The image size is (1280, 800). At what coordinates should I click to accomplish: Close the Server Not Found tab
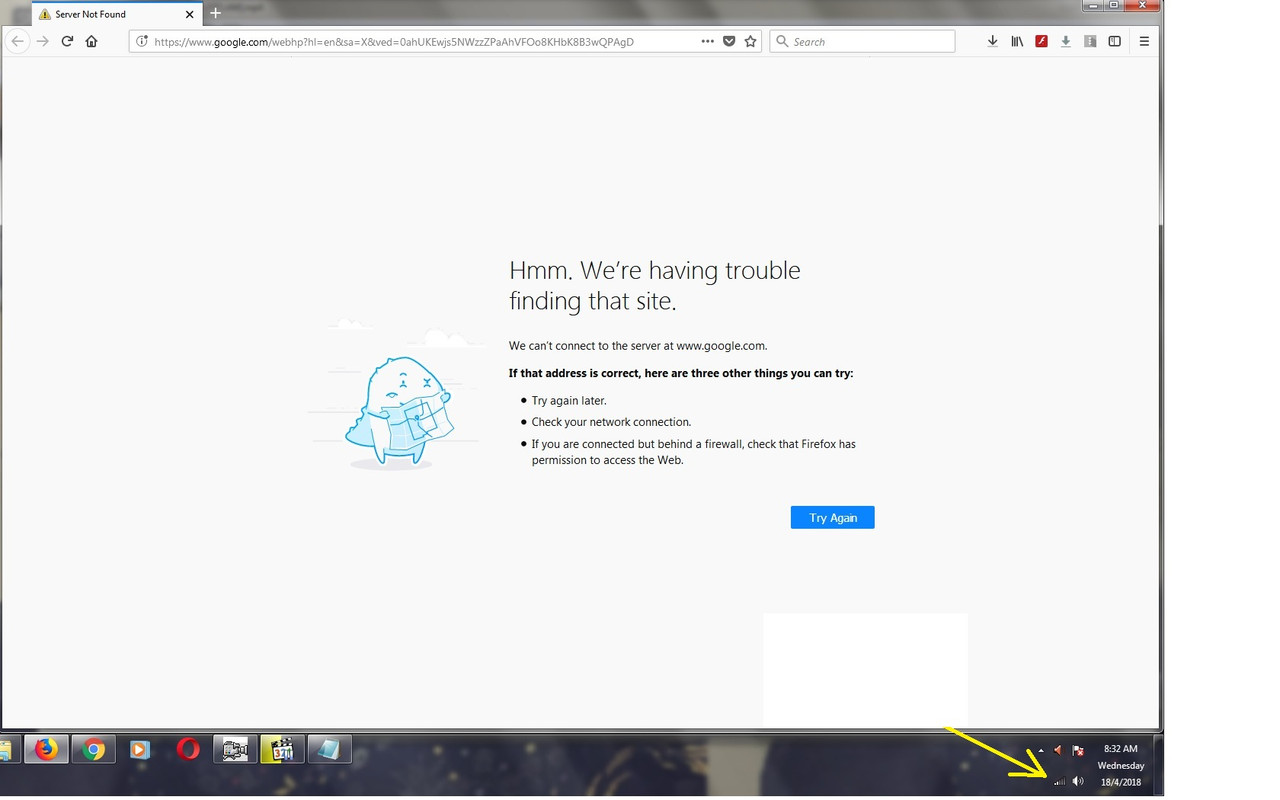coord(190,14)
